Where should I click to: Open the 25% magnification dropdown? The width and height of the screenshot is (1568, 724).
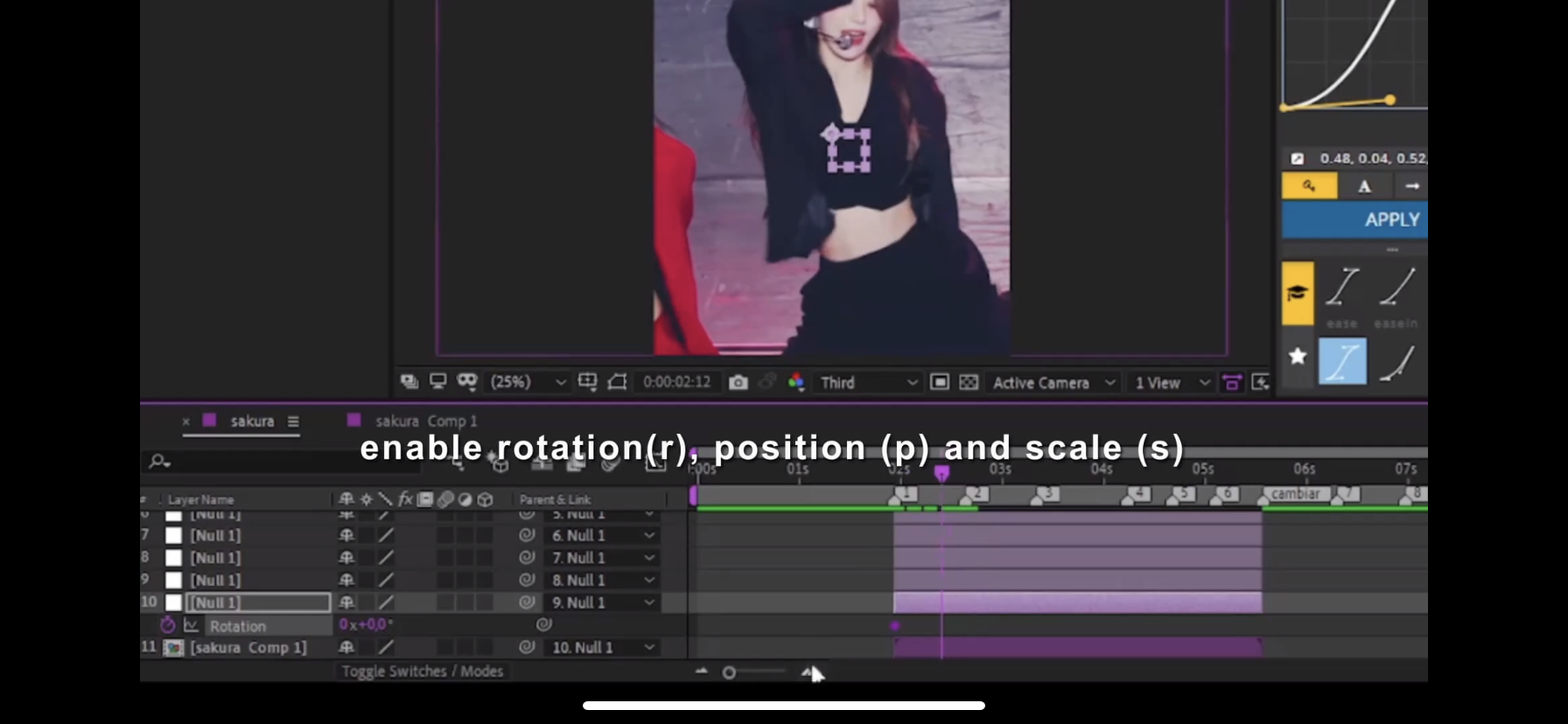pyautogui.click(x=528, y=382)
